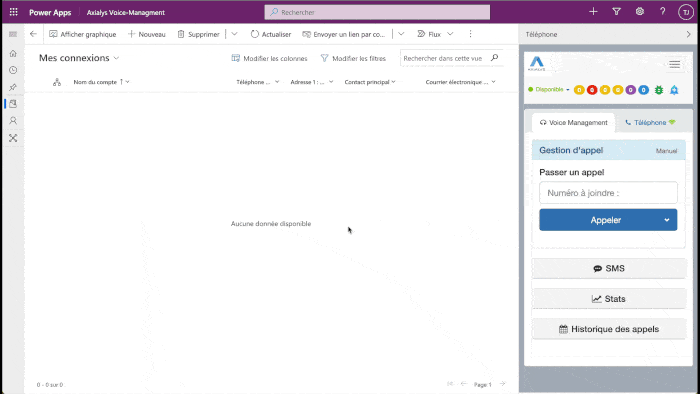Open the Power Apps app launcher grid

coord(13,12)
